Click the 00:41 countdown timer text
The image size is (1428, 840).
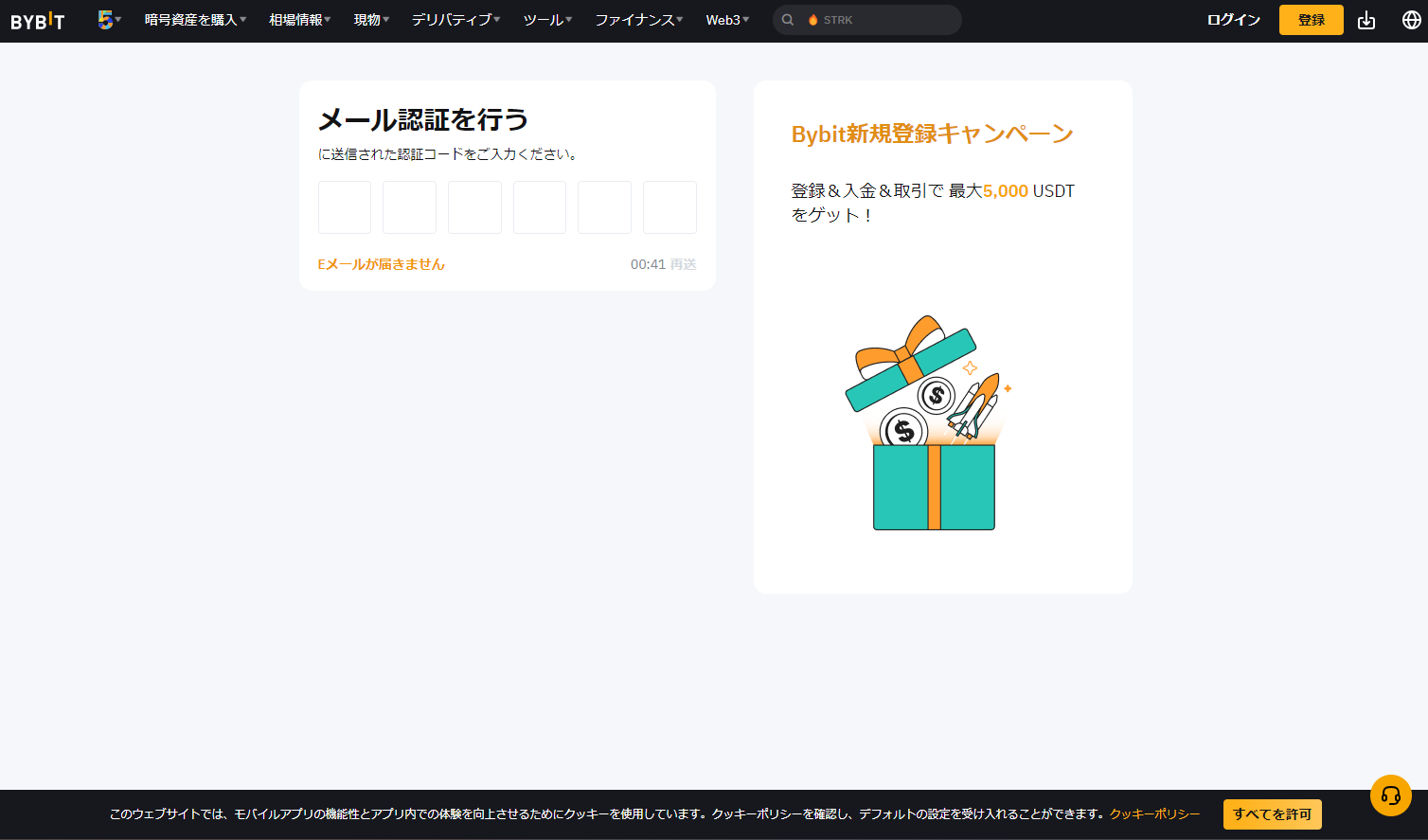pos(648,264)
